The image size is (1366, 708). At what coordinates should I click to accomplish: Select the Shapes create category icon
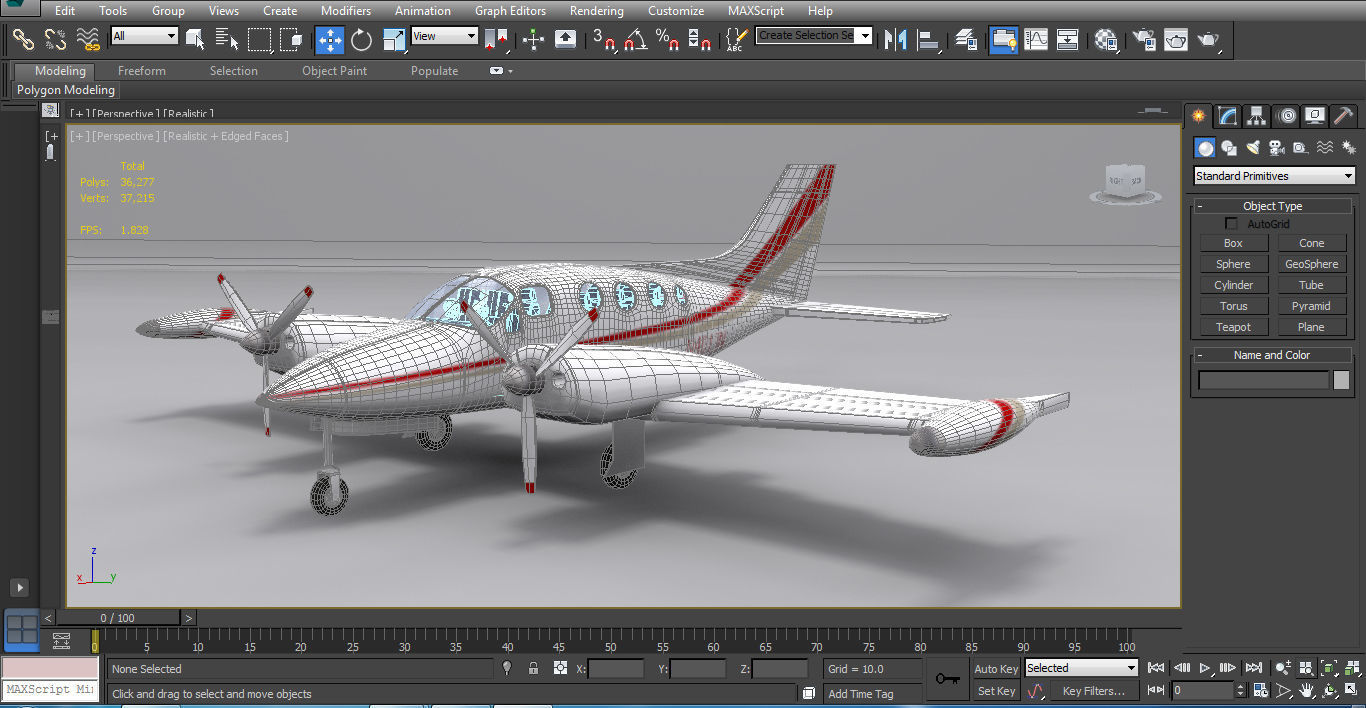1229,148
